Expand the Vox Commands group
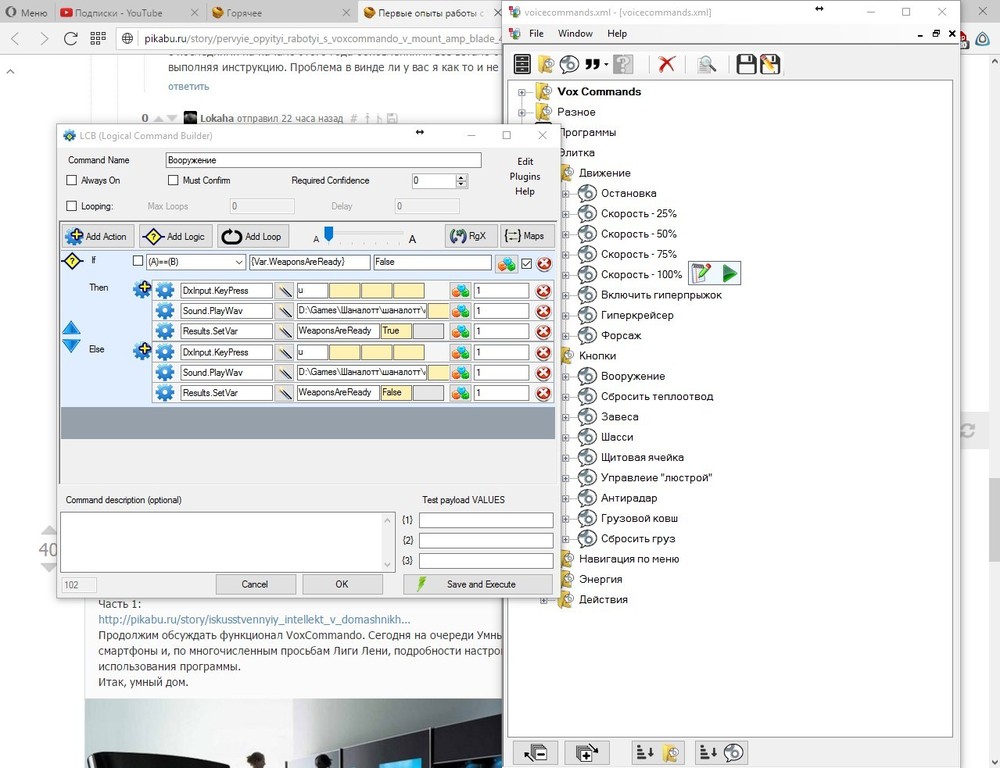 (x=522, y=92)
